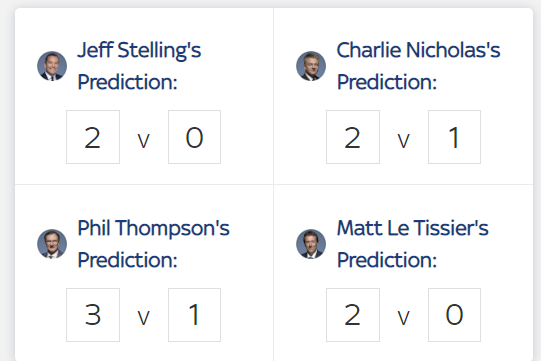Open Phil Thompson's Prediction heading
Image resolution: width=541 pixels, height=361 pixels.
coord(154,244)
